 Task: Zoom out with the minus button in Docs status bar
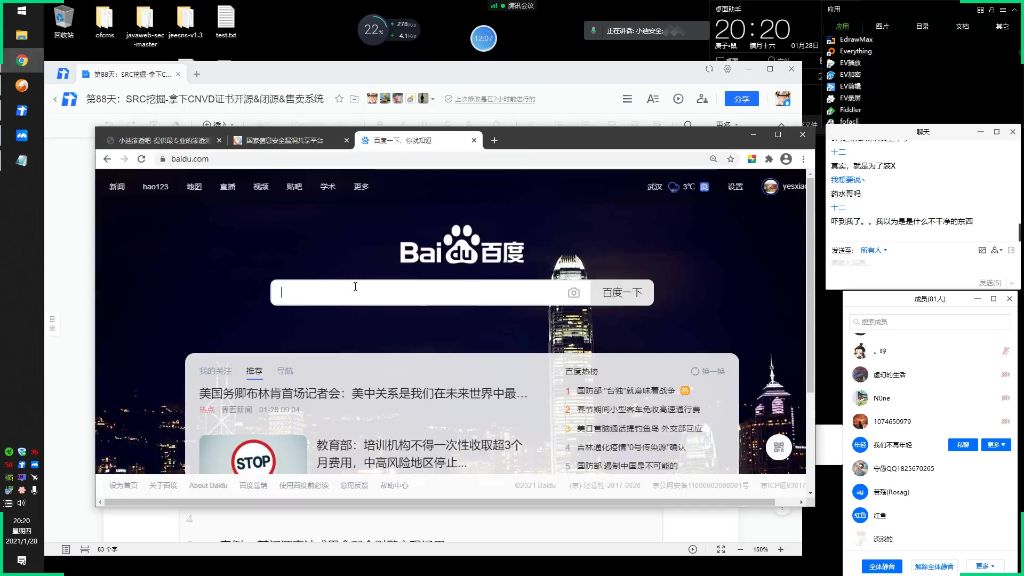tap(740, 550)
